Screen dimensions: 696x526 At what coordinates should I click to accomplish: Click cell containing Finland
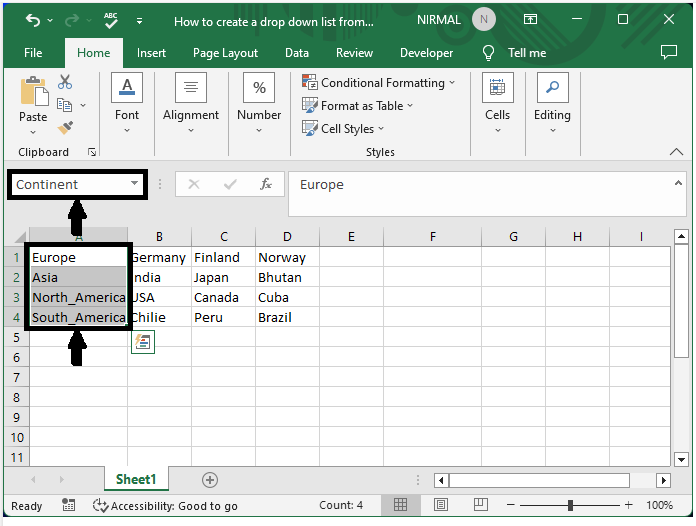[x=224, y=257]
